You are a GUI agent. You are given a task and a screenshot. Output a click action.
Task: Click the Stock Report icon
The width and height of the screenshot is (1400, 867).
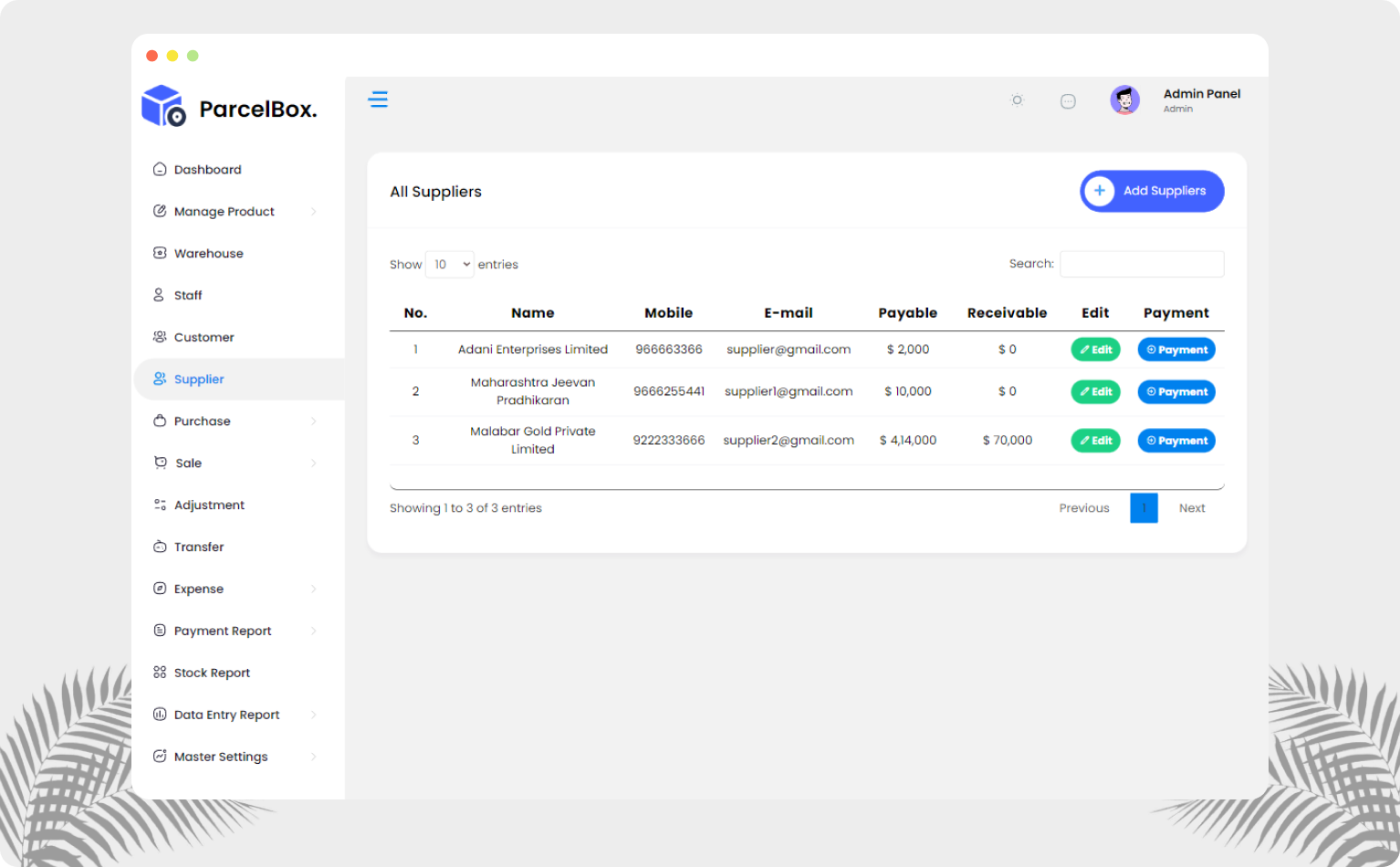(x=160, y=673)
